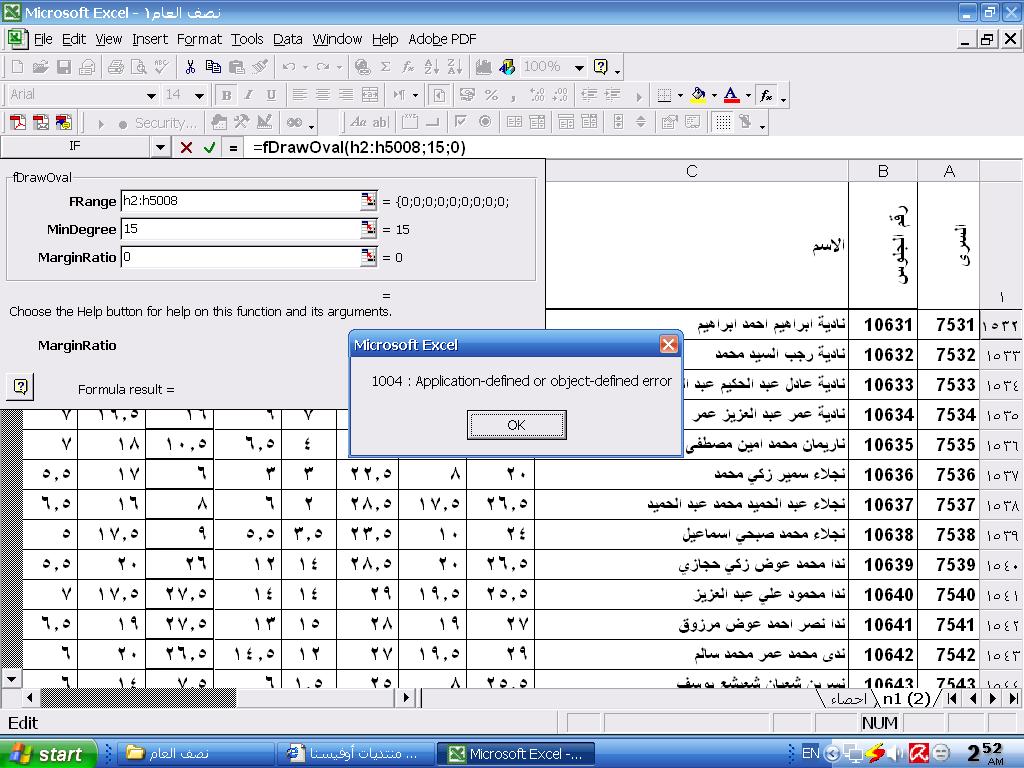
Task: Click cell containing 10636
Action: click(x=883, y=474)
